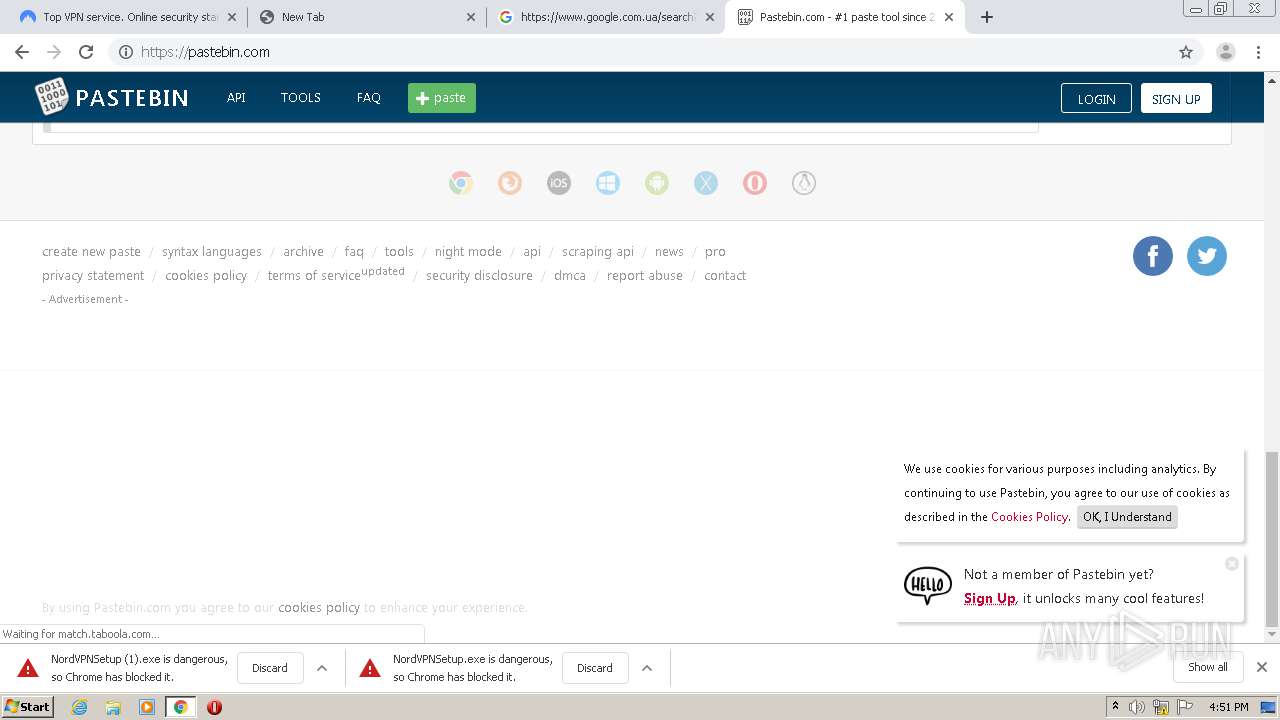Click the Chrome taskbar icon
1280x720 pixels.
coord(180,707)
